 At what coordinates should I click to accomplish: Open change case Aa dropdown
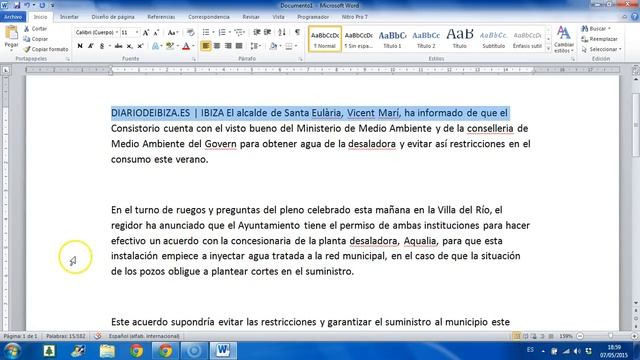click(x=173, y=32)
